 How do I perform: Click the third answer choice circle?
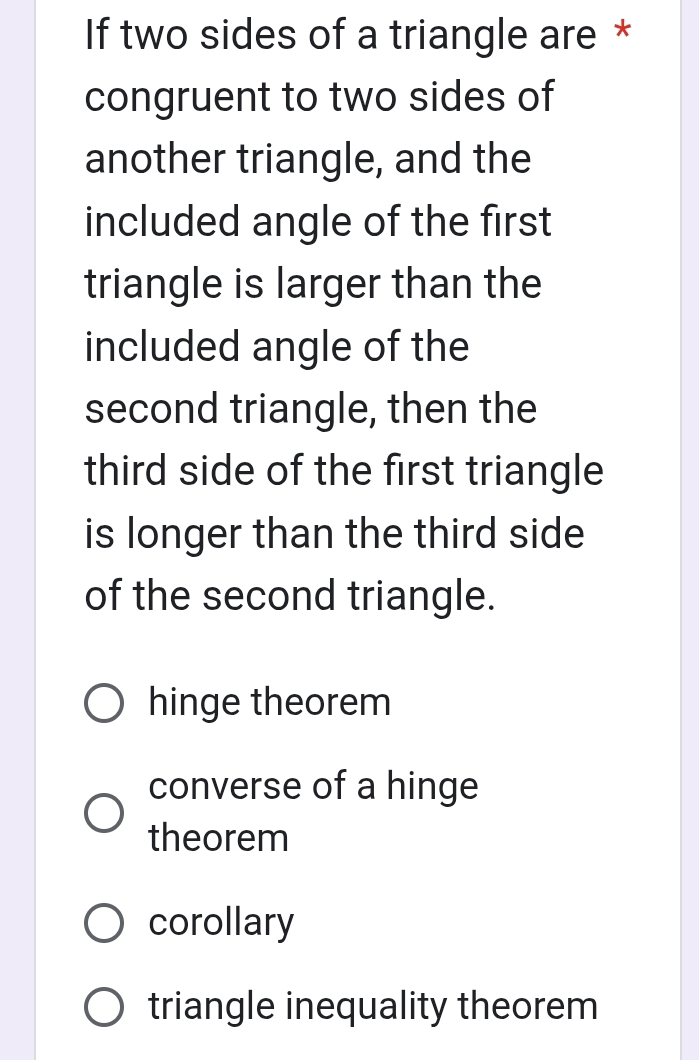point(104,922)
